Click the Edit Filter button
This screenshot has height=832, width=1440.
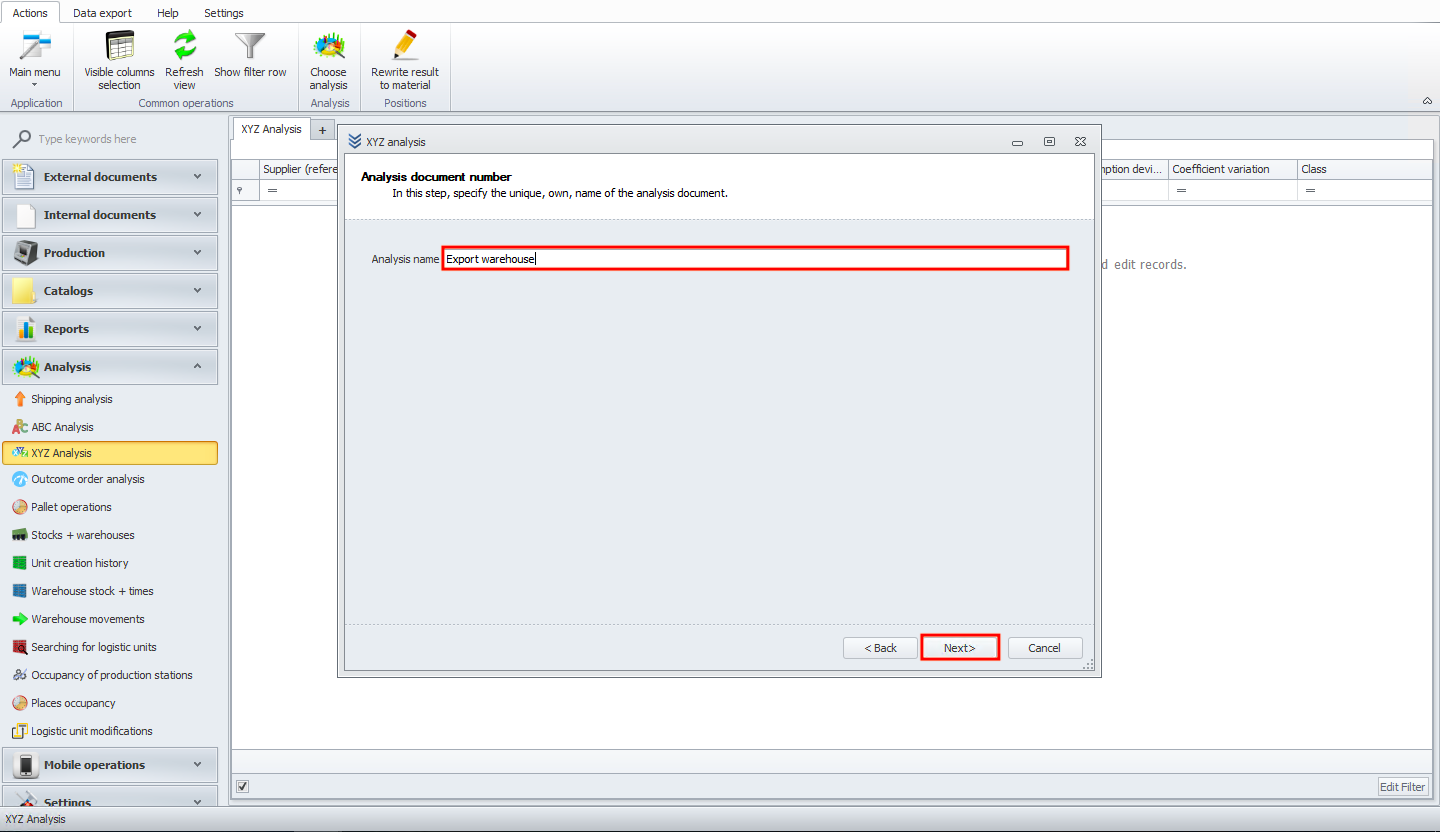(1403, 787)
